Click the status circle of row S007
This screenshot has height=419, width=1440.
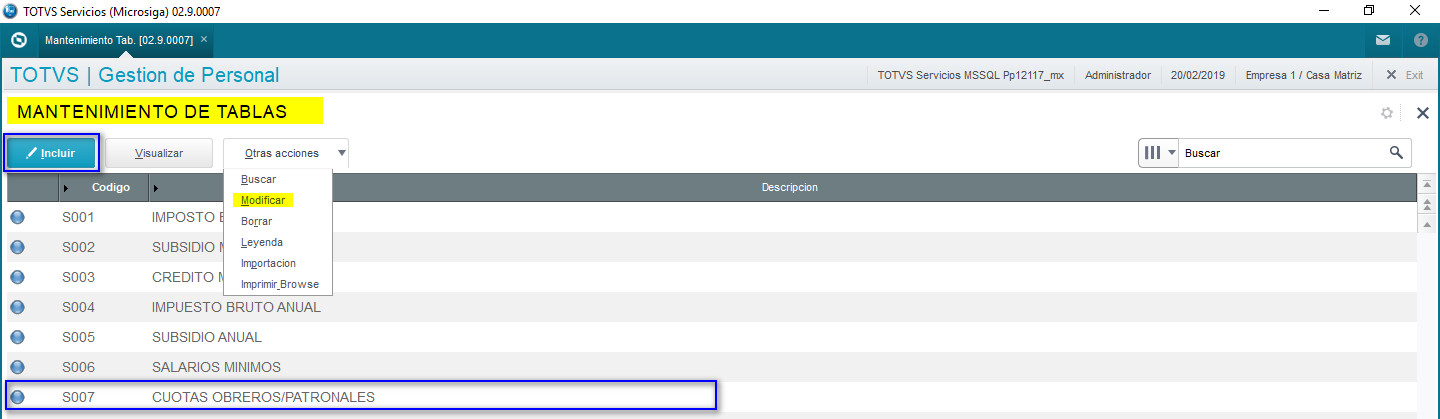pos(17,397)
